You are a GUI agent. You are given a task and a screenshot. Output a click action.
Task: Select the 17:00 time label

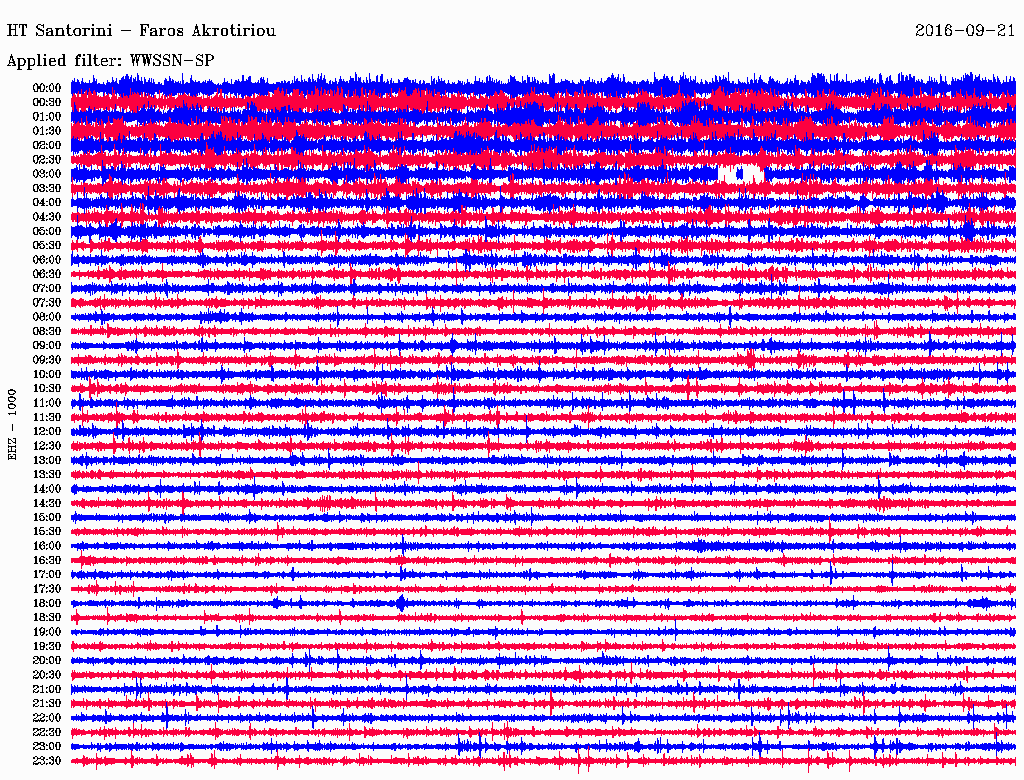pos(46,574)
